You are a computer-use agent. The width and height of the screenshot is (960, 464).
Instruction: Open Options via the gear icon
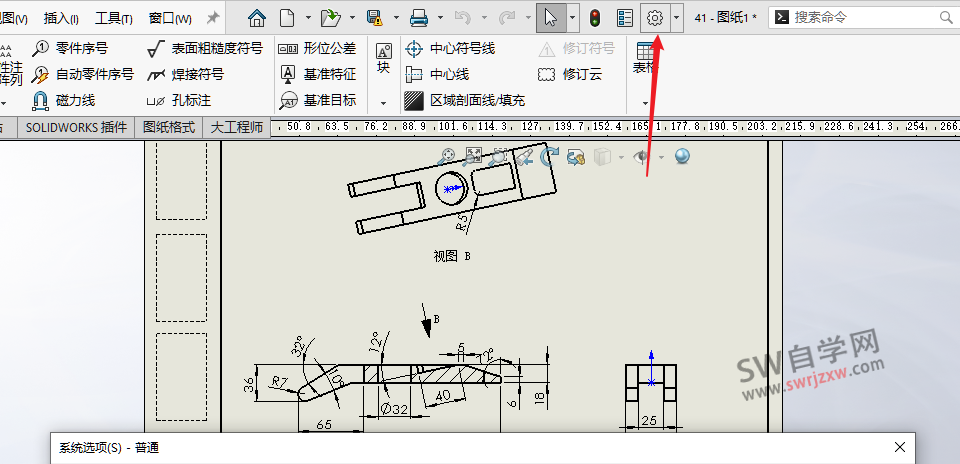pos(655,17)
